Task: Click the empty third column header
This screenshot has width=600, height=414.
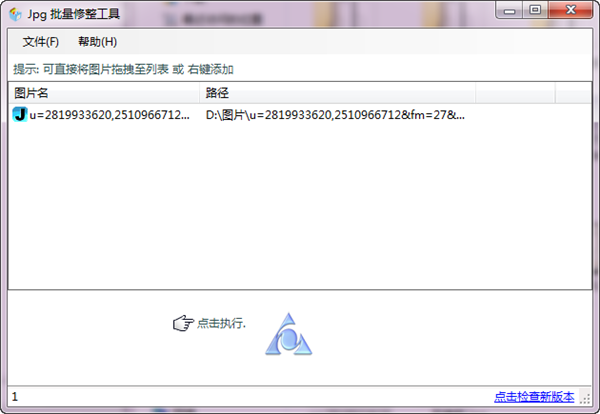Action: click(x=515, y=93)
